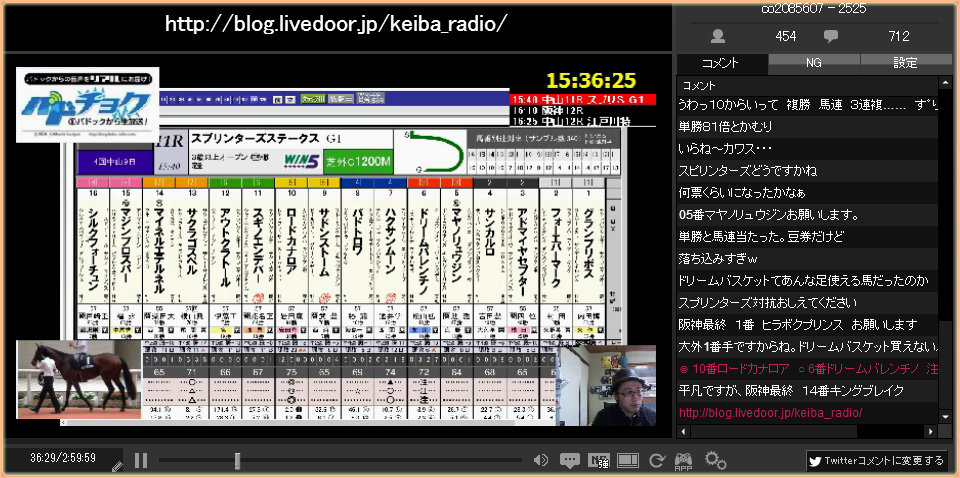The height and width of the screenshot is (478, 960).
Task: Click the seek bar slider handle
Action: (238, 461)
